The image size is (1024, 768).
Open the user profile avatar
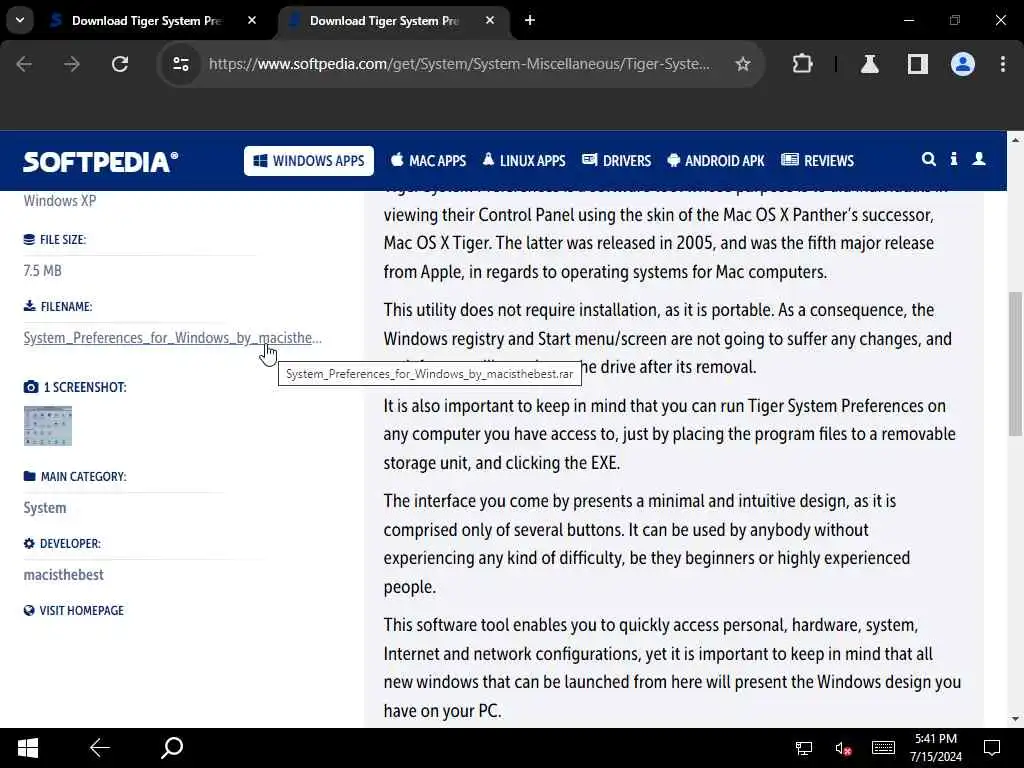click(x=963, y=64)
